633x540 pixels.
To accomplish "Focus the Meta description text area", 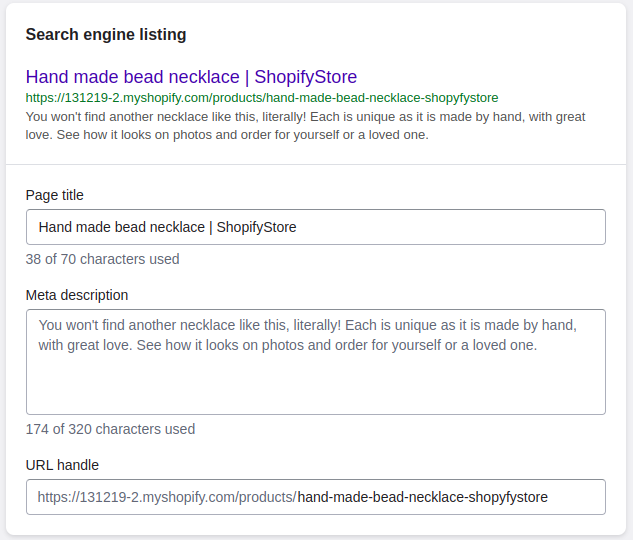I will click(315, 362).
